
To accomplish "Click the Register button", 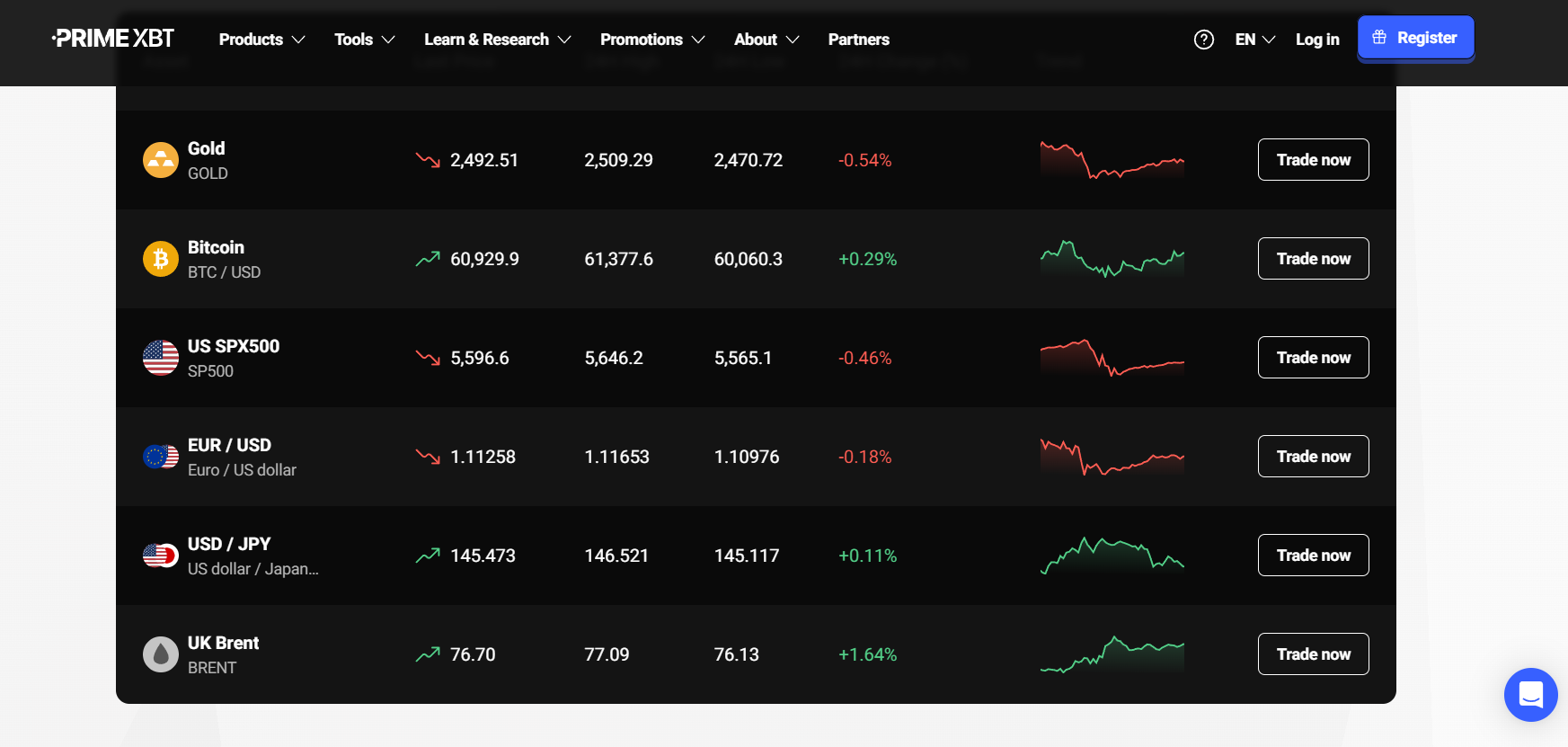I will [x=1415, y=38].
